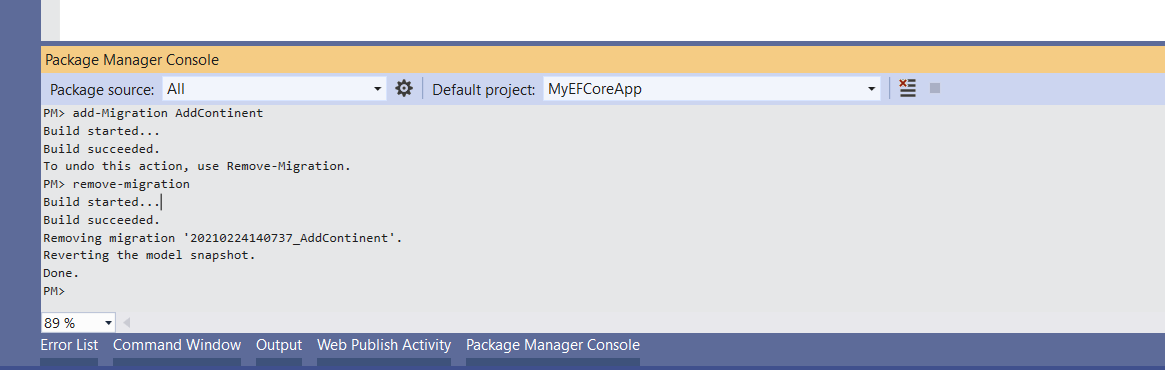Click the 'Default project:' label
The width and height of the screenshot is (1165, 370).
point(484,89)
